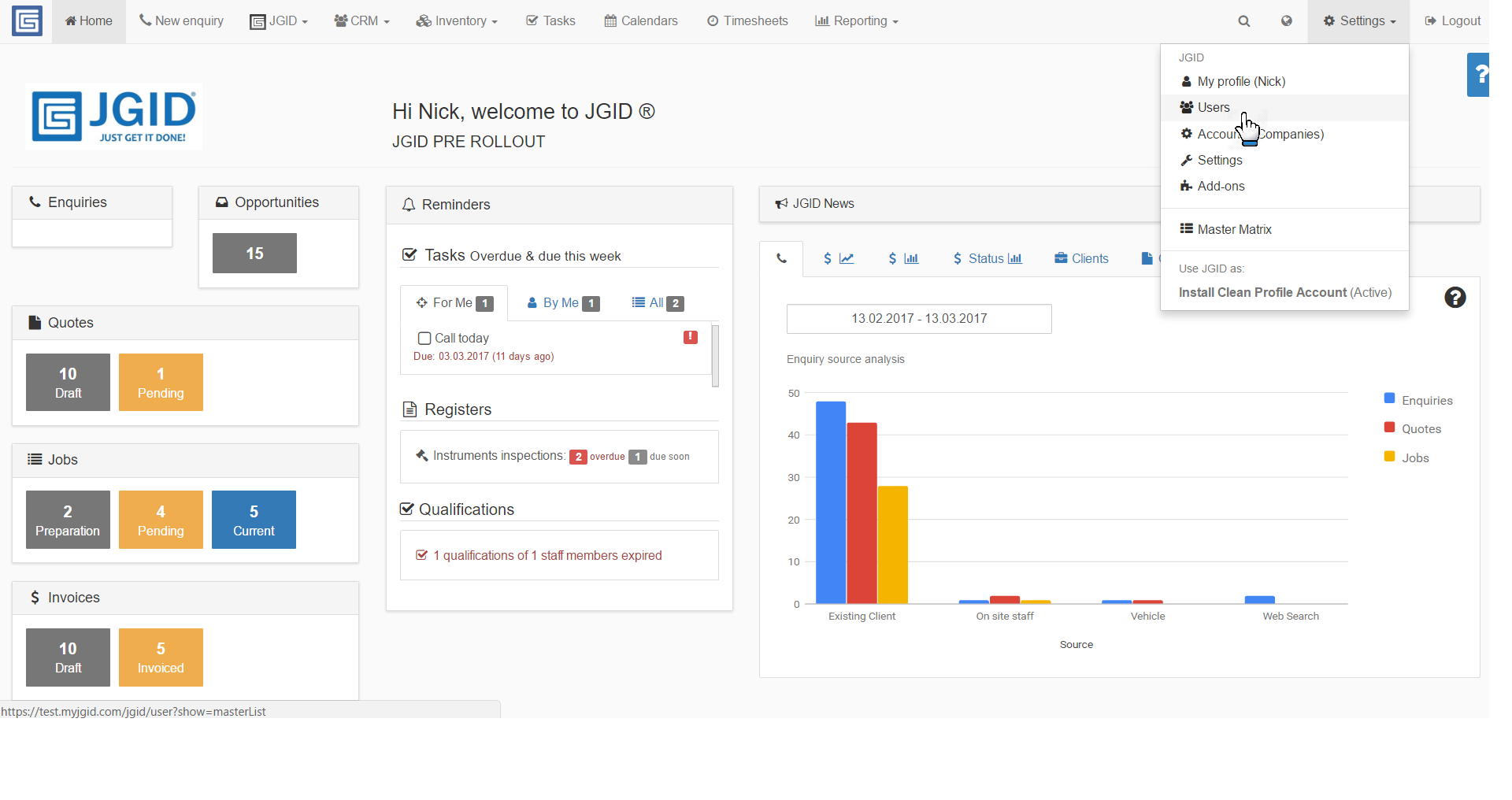
Task: Open the 15 opportunities tile
Action: 254,254
